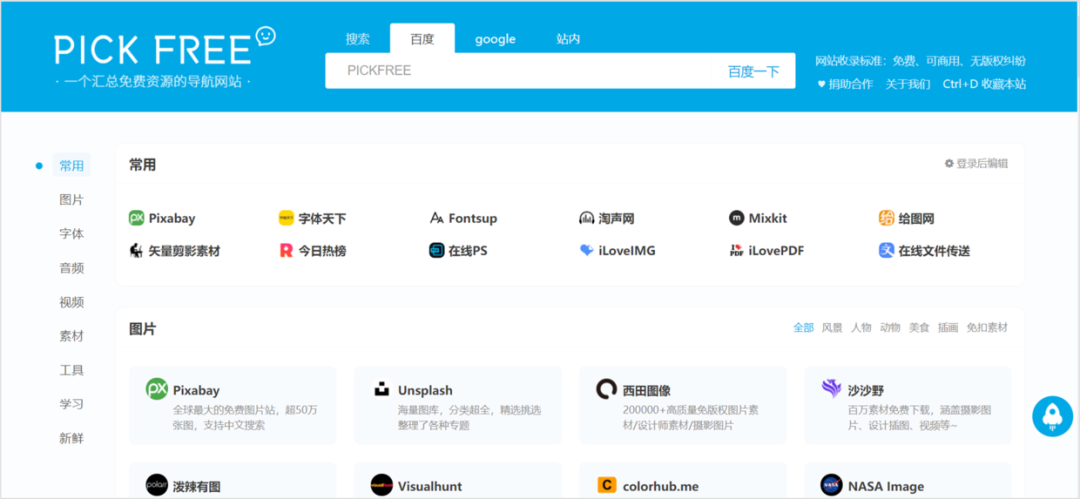Image resolution: width=1080 pixels, height=499 pixels.
Task: Click the colorhub.me orange icon
Action: click(x=606, y=485)
